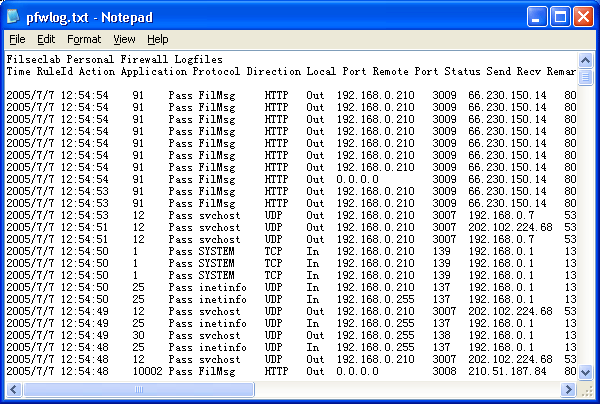The height and width of the screenshot is (404, 600).
Task: Click the horizontal scrollbar right arrow
Action: point(569,388)
